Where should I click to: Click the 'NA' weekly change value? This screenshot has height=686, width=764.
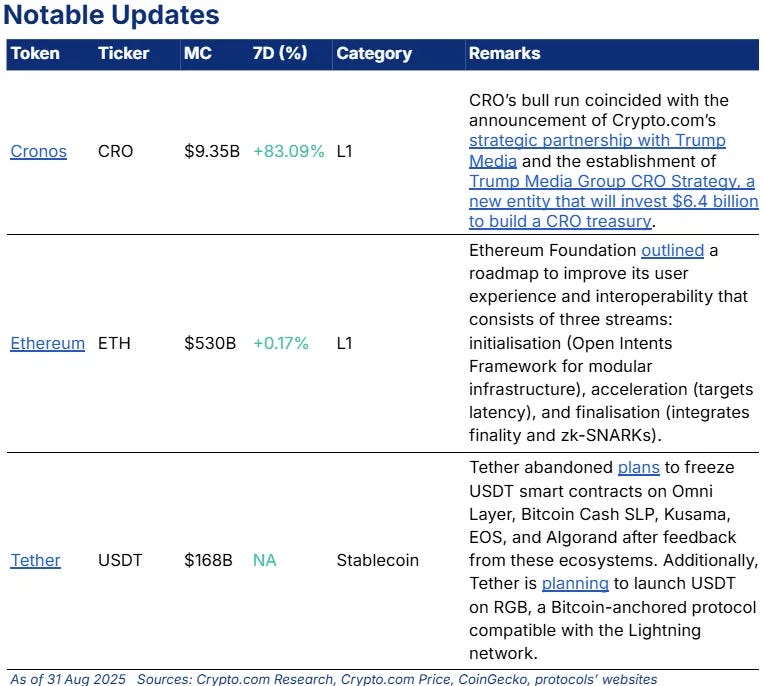tap(265, 560)
